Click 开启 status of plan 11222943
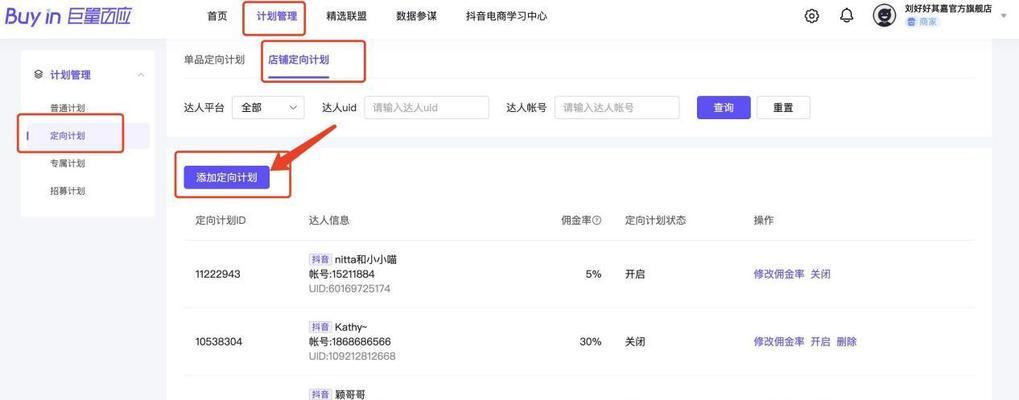Image resolution: width=1019 pixels, height=400 pixels. pos(635,274)
